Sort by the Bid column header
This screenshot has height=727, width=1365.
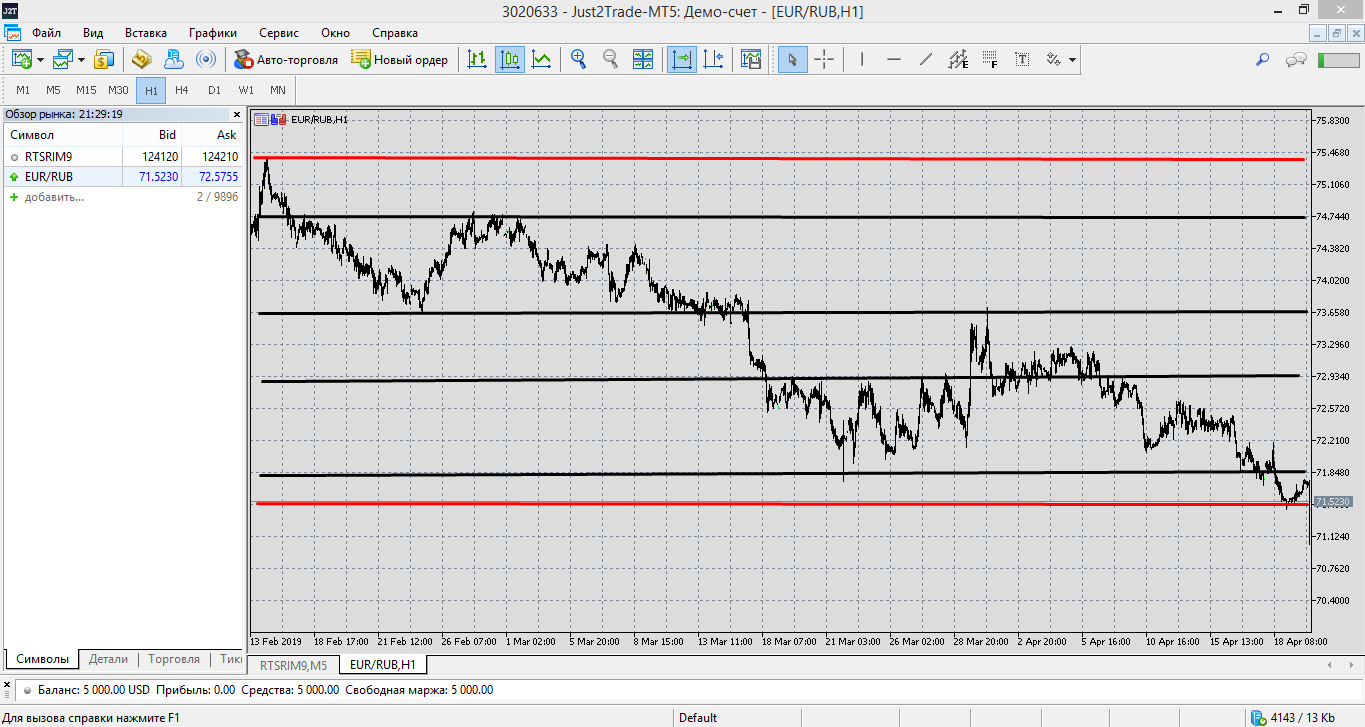click(x=153, y=135)
